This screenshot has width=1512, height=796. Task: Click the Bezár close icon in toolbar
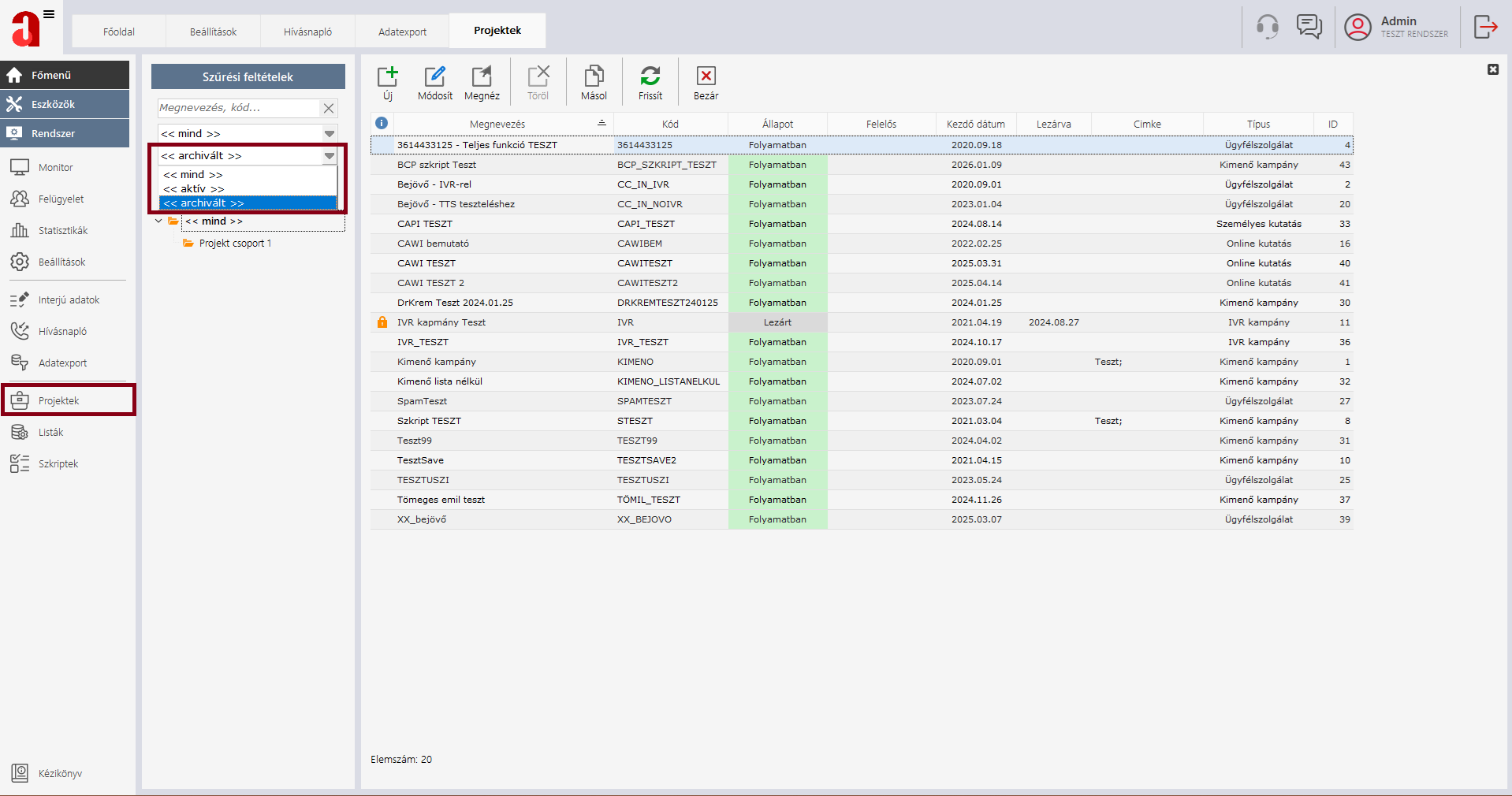point(706,76)
